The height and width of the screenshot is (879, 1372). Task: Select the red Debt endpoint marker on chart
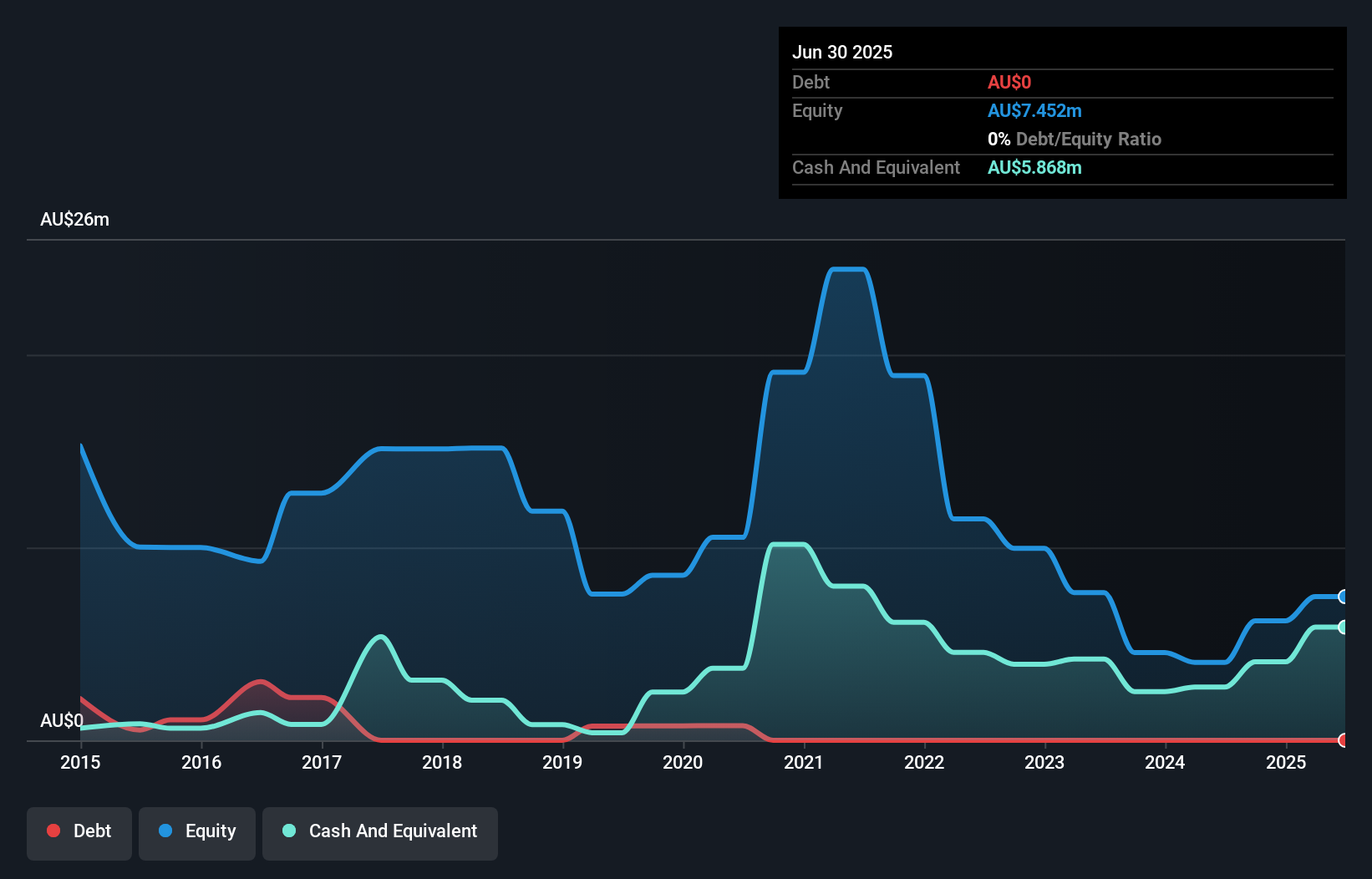(1342, 741)
